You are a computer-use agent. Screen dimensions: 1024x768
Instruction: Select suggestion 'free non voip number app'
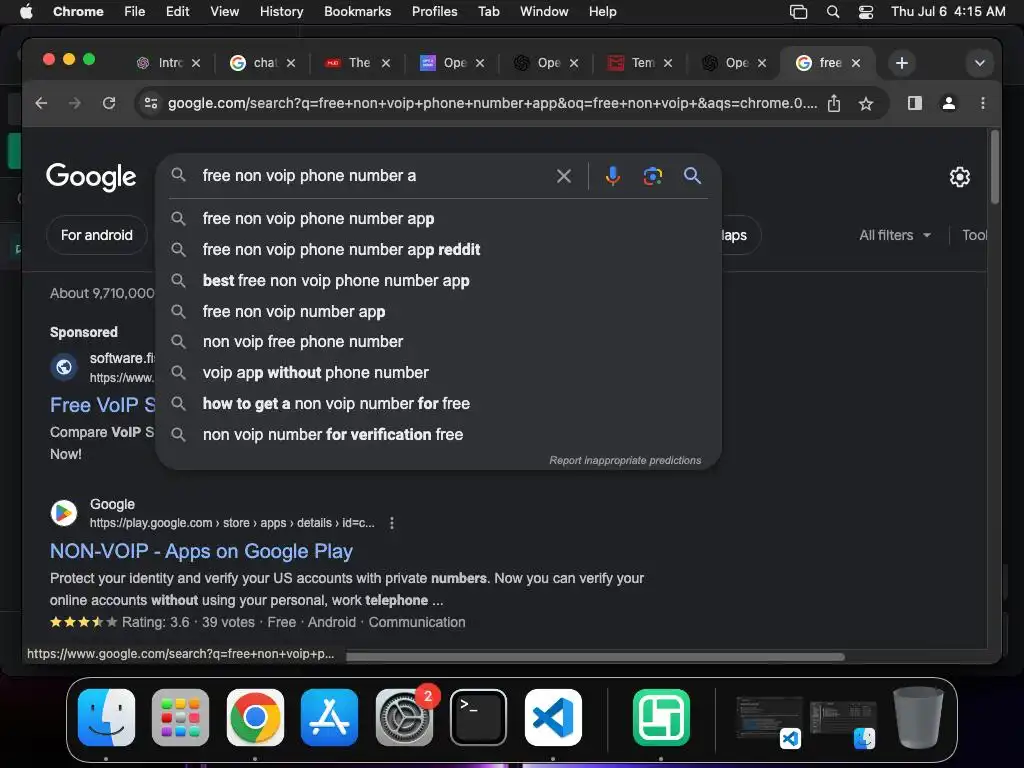(438, 312)
